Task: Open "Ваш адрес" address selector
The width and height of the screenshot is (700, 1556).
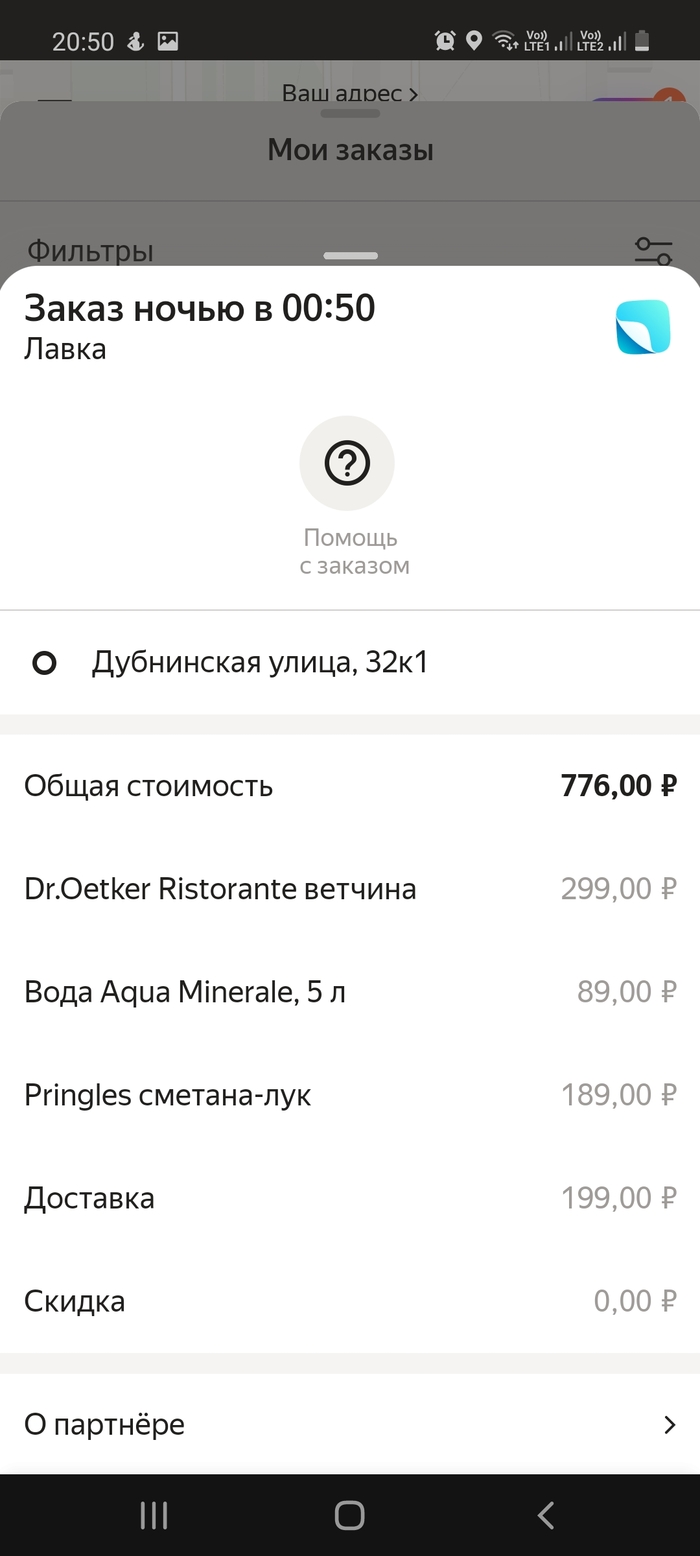Action: (x=349, y=94)
